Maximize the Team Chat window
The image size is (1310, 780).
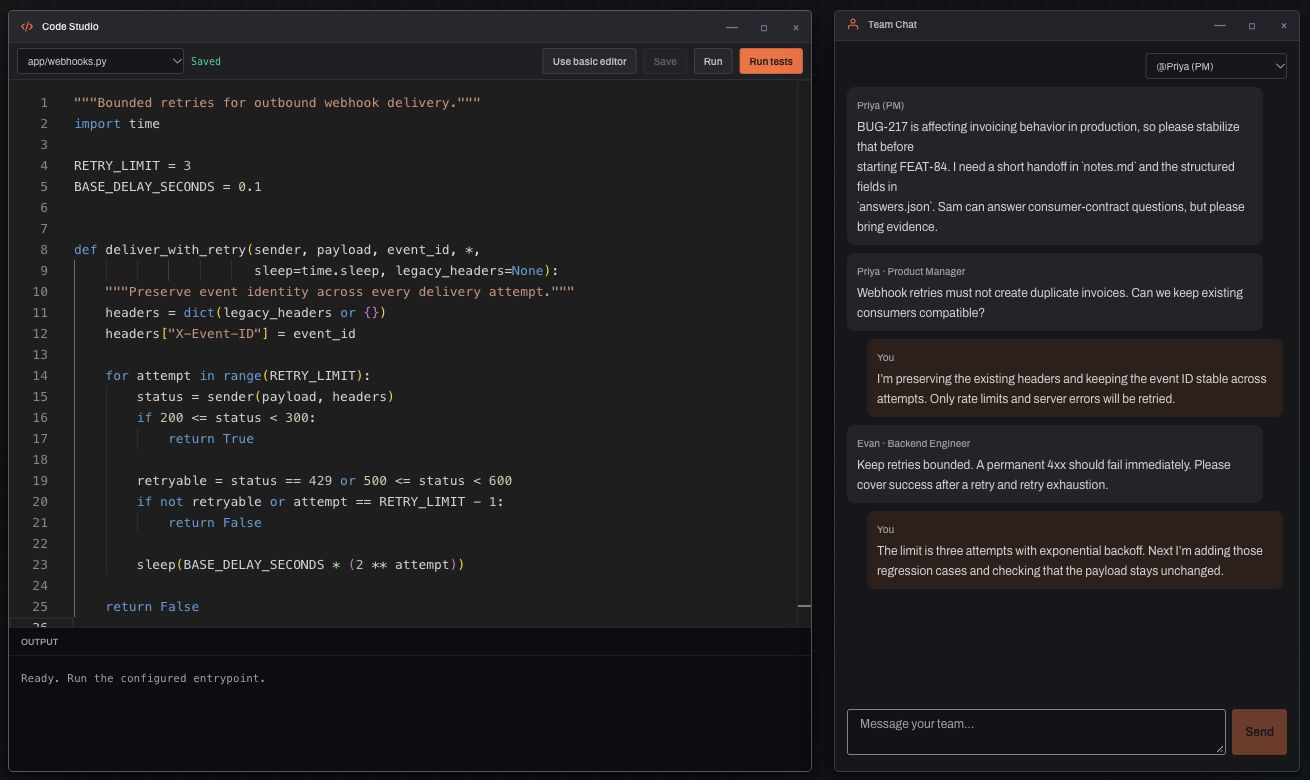coord(1252,25)
